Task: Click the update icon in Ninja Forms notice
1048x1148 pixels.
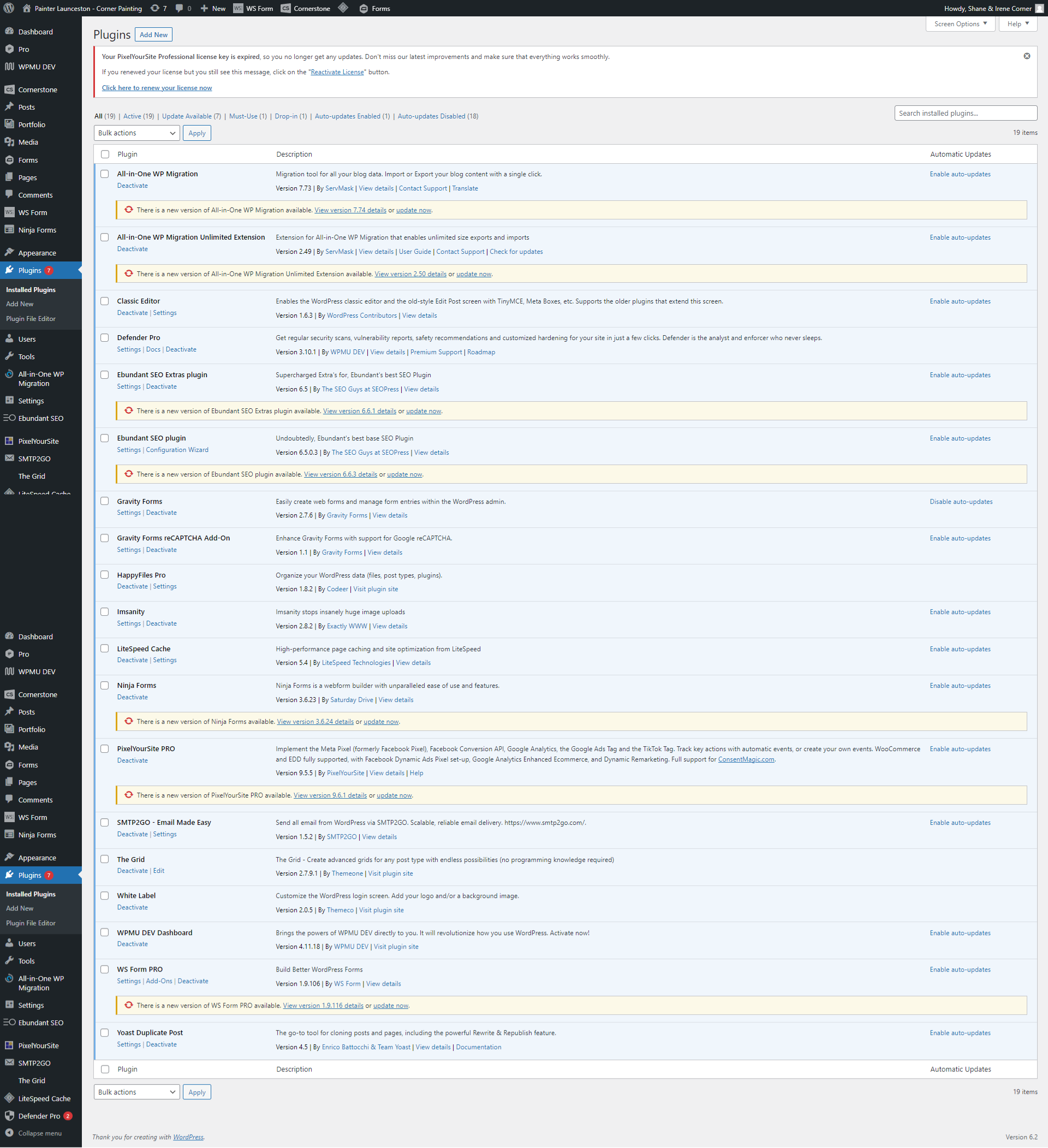Action: tap(129, 721)
